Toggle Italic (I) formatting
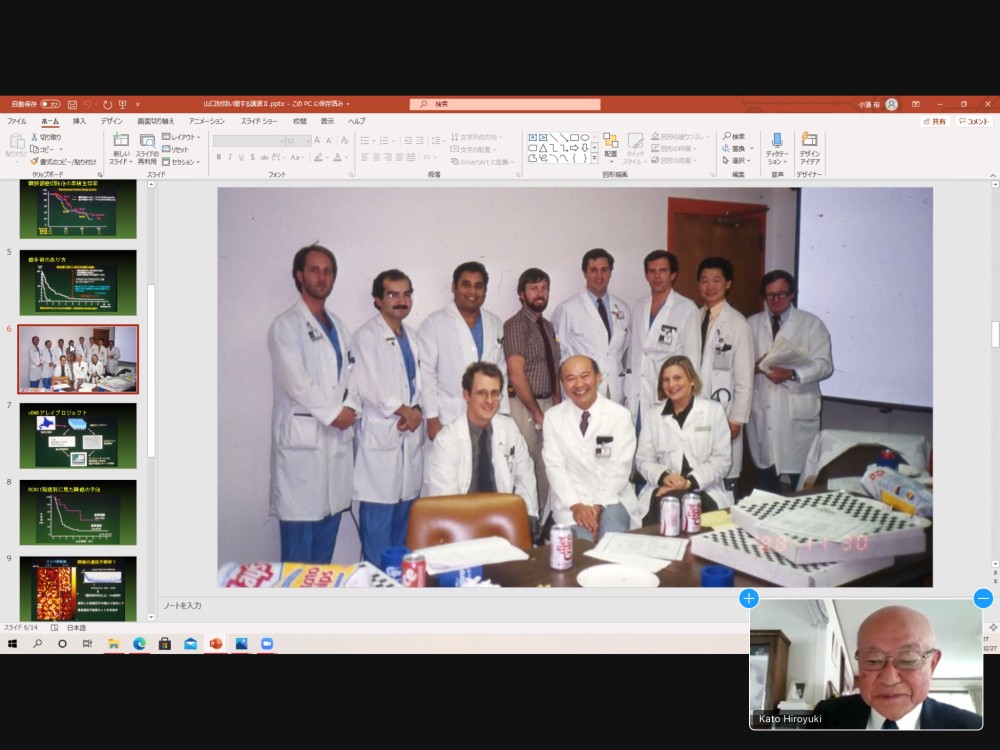Screen dimensions: 1000x750 (230, 157)
